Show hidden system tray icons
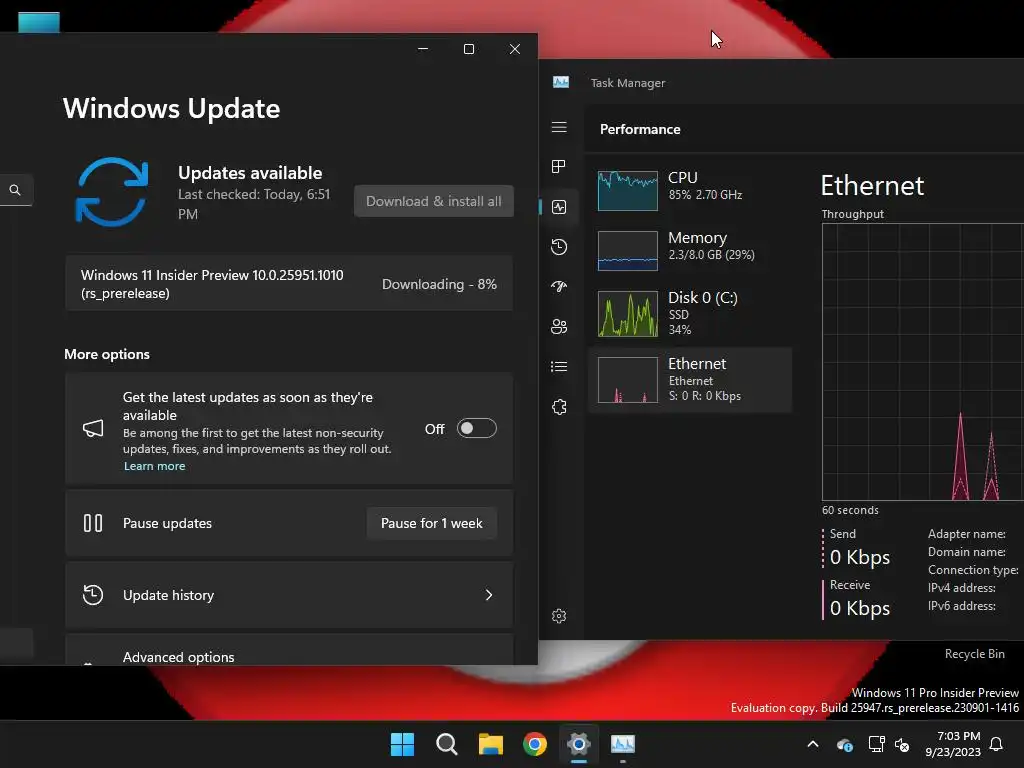Image resolution: width=1024 pixels, height=768 pixels. pyautogui.click(x=813, y=744)
